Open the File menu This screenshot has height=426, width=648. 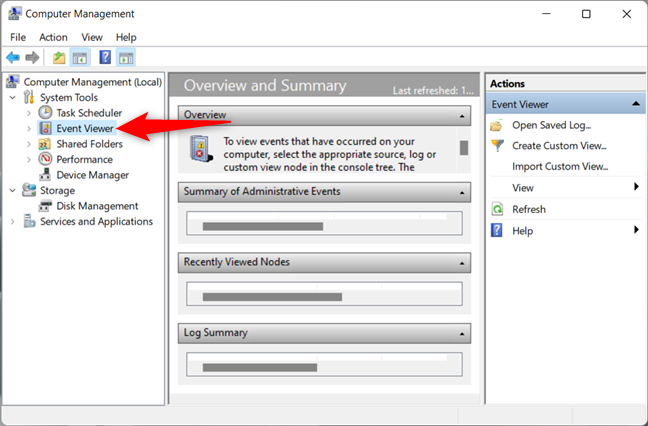(18, 37)
